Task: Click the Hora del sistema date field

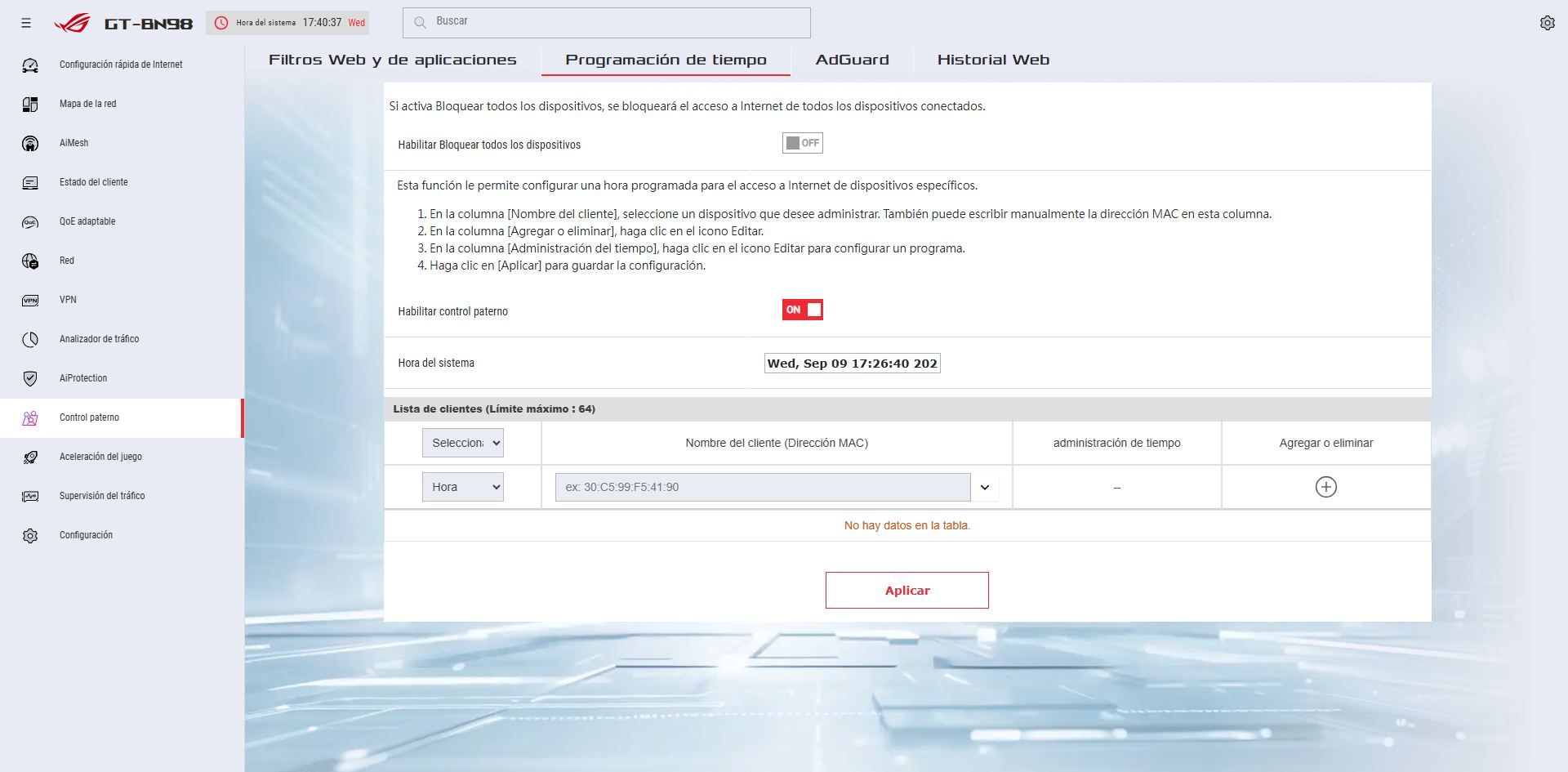Action: 852,364
